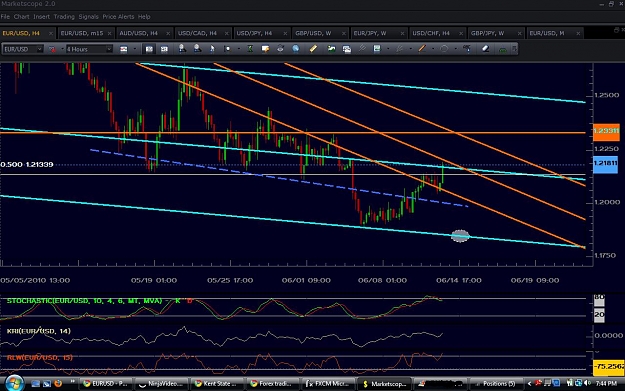
Task: Select the dashed ellipse marker on the chart
Action: pos(460,236)
